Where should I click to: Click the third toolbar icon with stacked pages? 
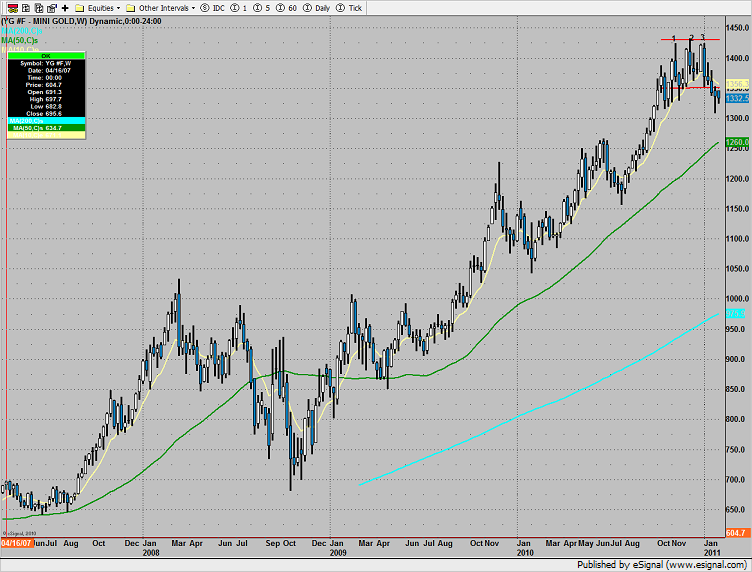click(39, 8)
